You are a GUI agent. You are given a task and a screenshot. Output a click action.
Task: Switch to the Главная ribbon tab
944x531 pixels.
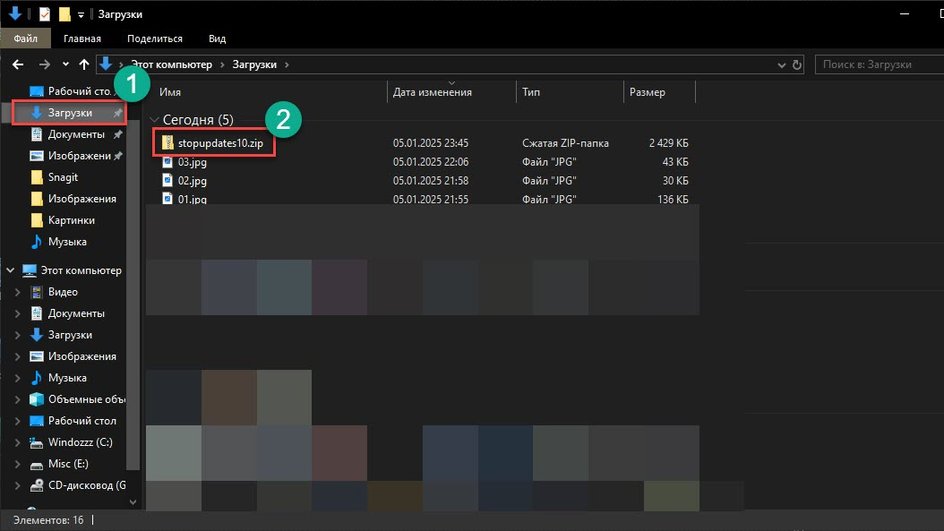[x=82, y=39]
